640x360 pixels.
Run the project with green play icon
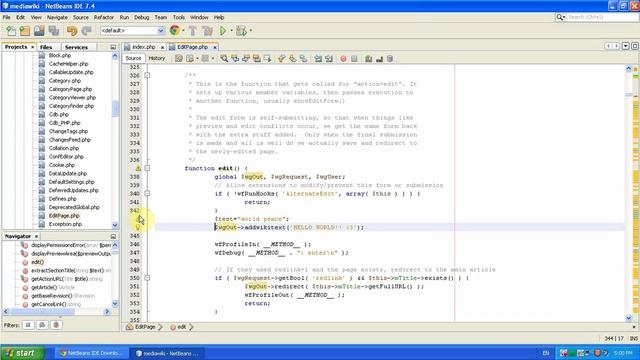pos(223,31)
